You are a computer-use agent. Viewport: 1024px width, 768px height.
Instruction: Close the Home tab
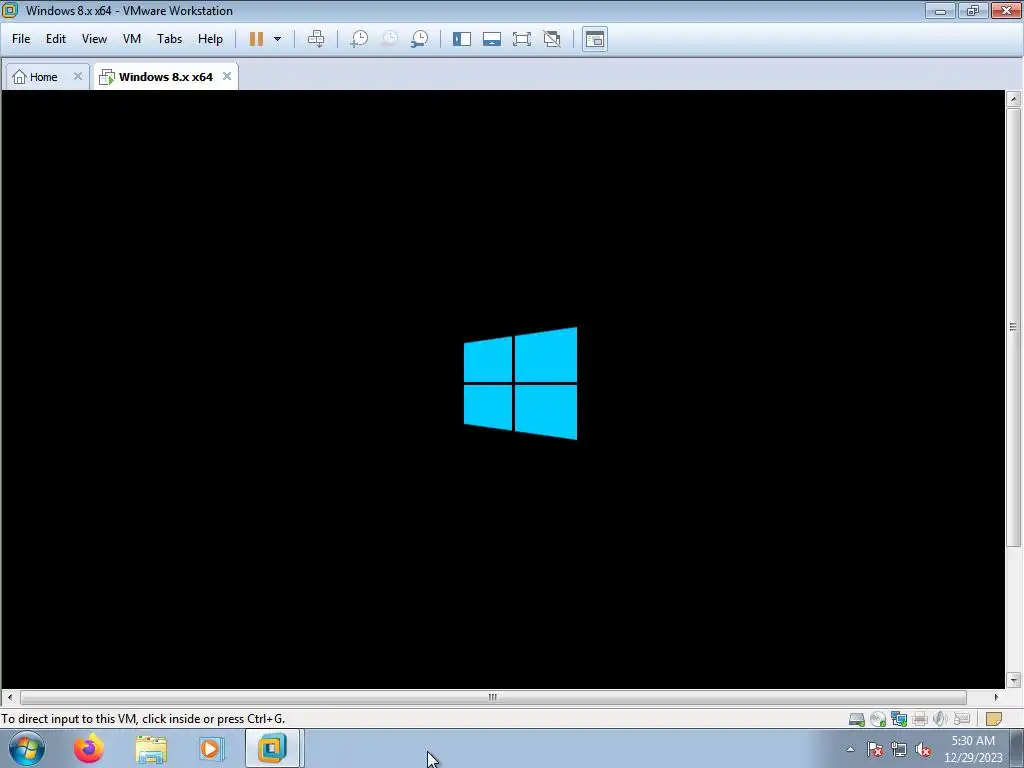pyautogui.click(x=78, y=76)
